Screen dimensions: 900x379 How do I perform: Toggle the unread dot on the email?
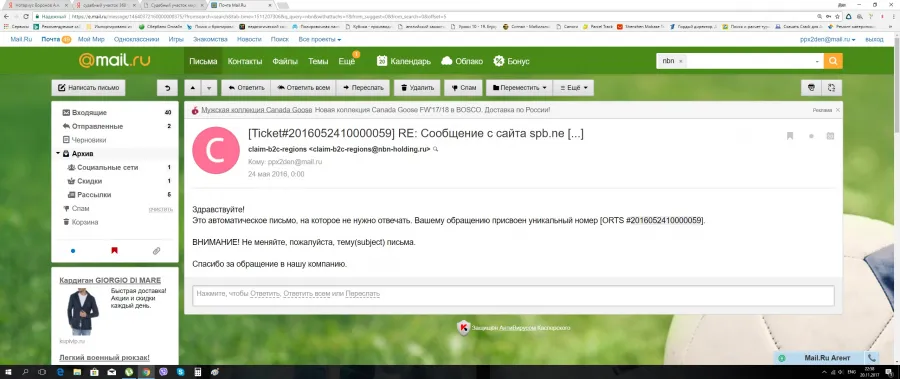pyautogui.click(x=811, y=136)
